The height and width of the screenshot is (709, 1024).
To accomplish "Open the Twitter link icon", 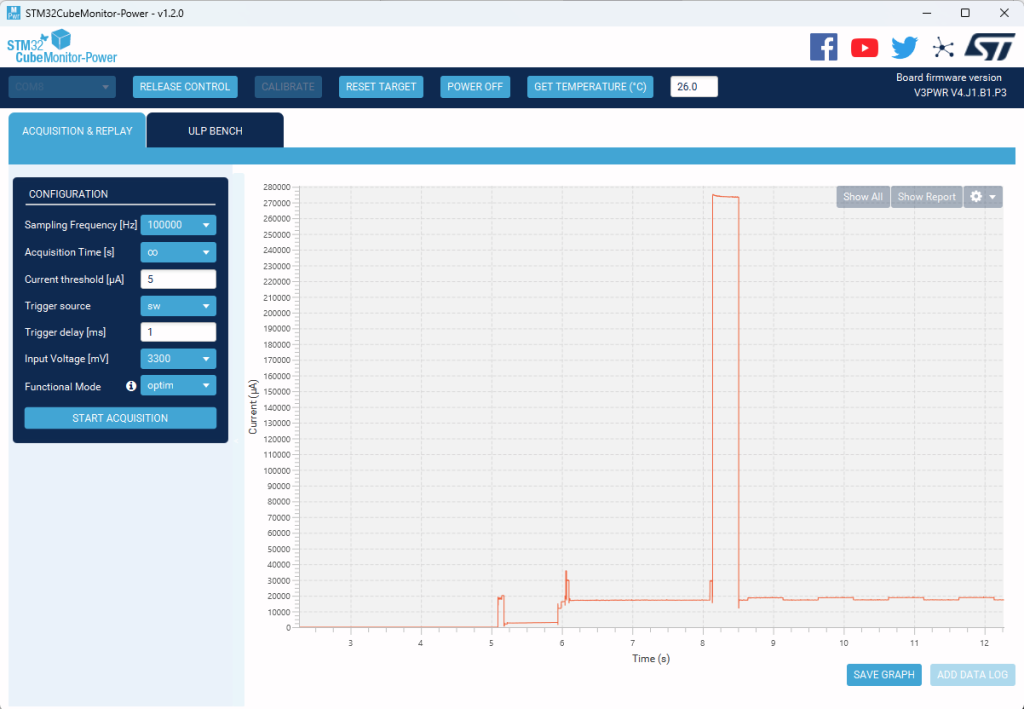I will 904,48.
